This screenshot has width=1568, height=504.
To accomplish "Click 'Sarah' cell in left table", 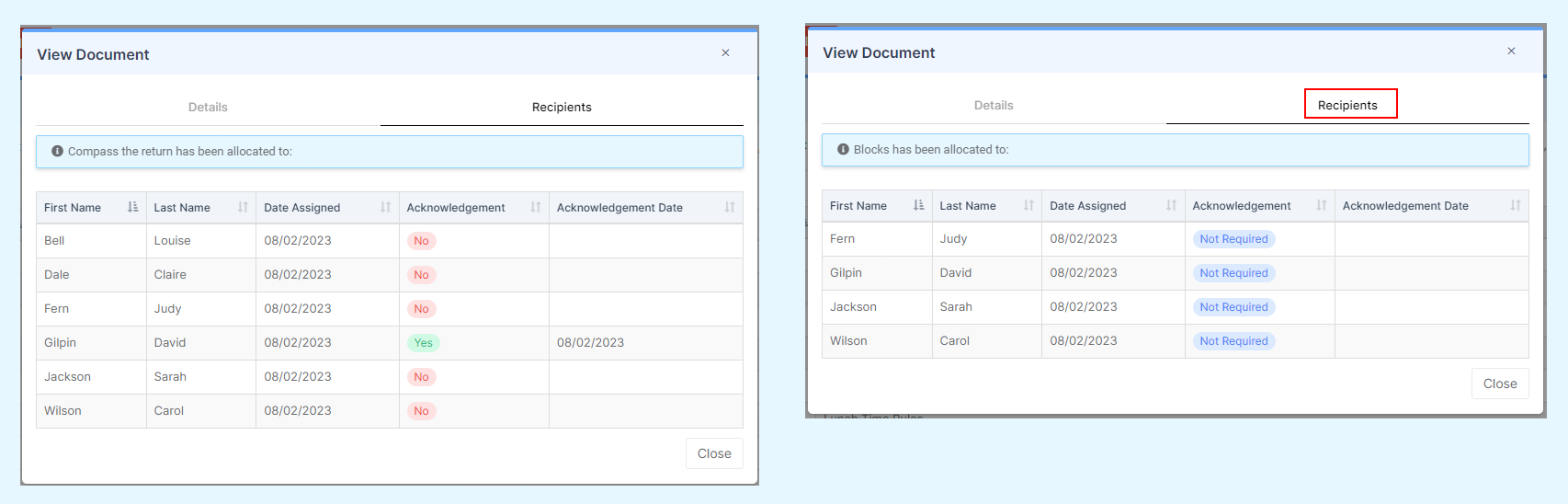I will (x=201, y=377).
